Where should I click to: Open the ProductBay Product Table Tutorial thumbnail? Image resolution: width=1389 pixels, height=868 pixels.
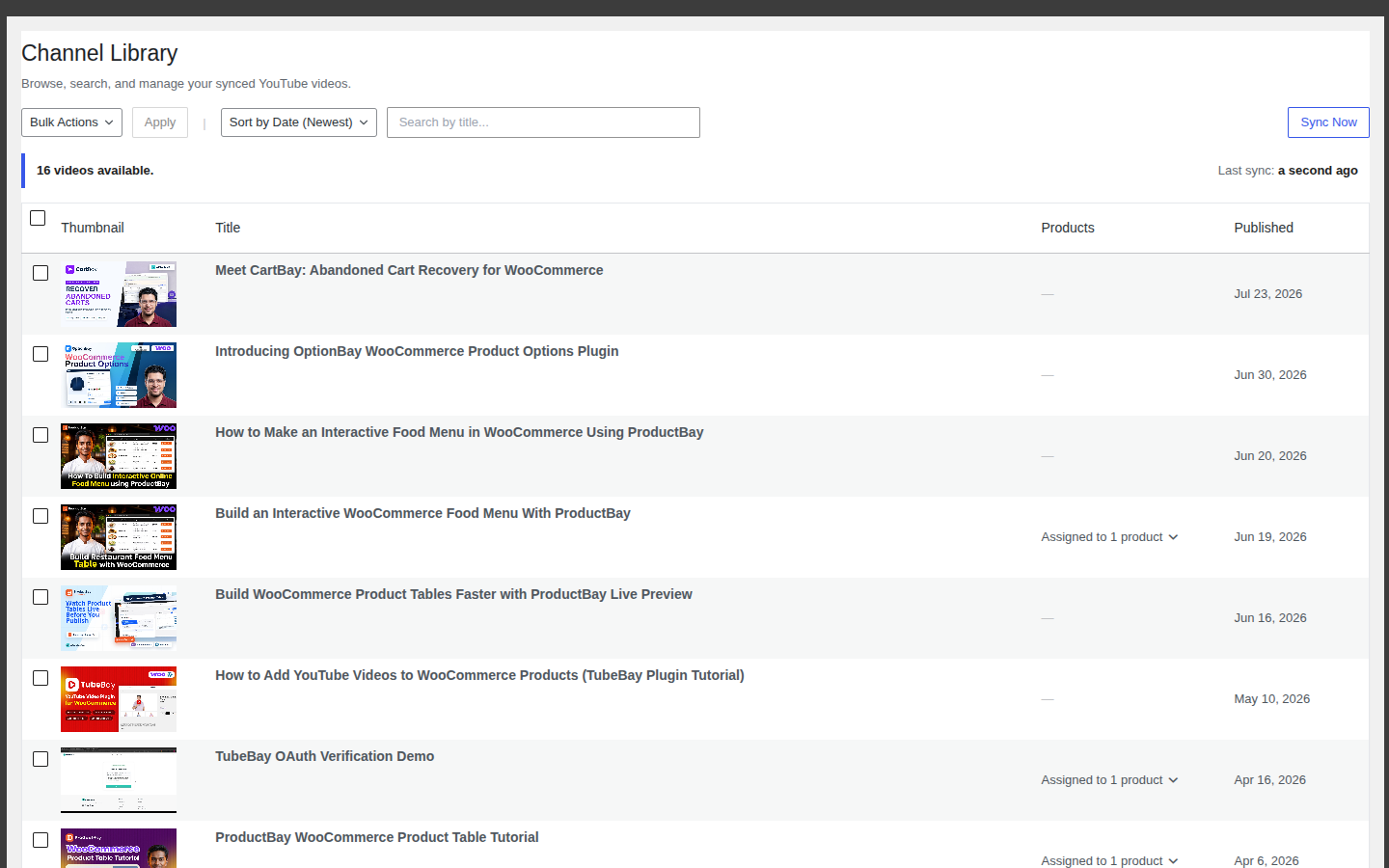[x=119, y=849]
